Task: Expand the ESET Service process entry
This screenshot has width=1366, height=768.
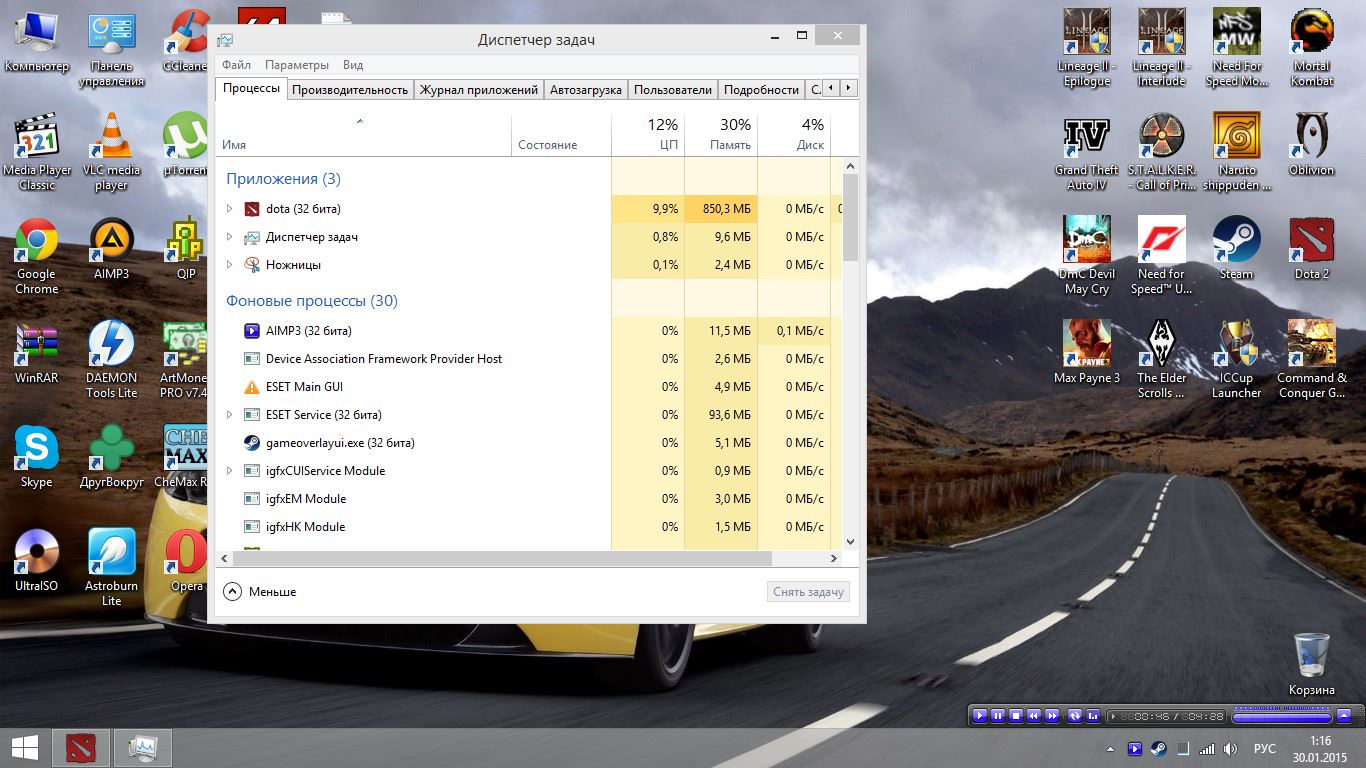Action: (229, 415)
